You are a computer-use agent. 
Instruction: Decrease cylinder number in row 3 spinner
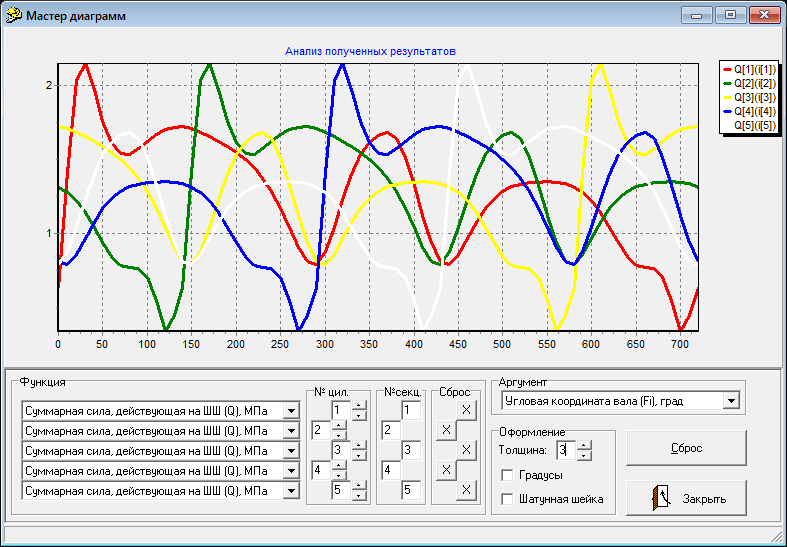tap(359, 456)
